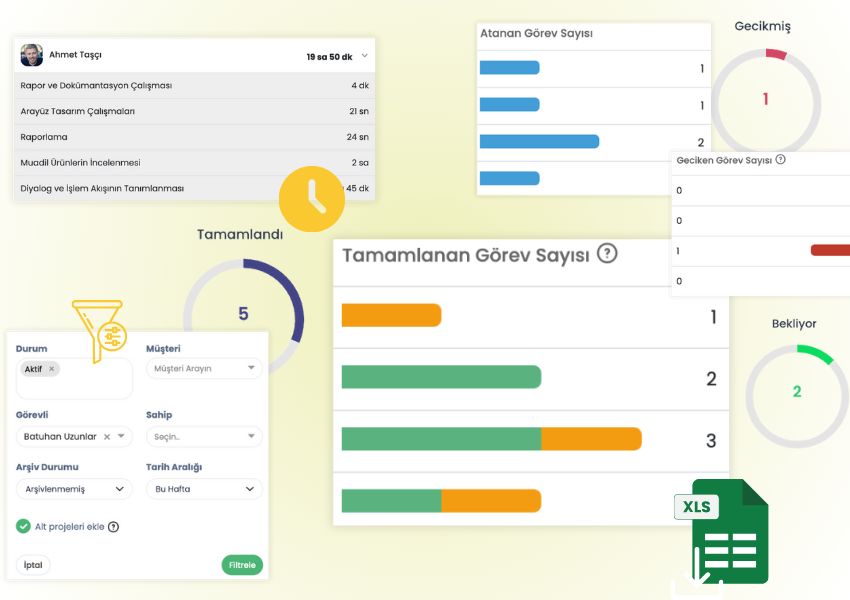Image resolution: width=850 pixels, height=600 pixels.
Task: Click help icon beside Geciken Görev Sayısı
Action: (780, 160)
